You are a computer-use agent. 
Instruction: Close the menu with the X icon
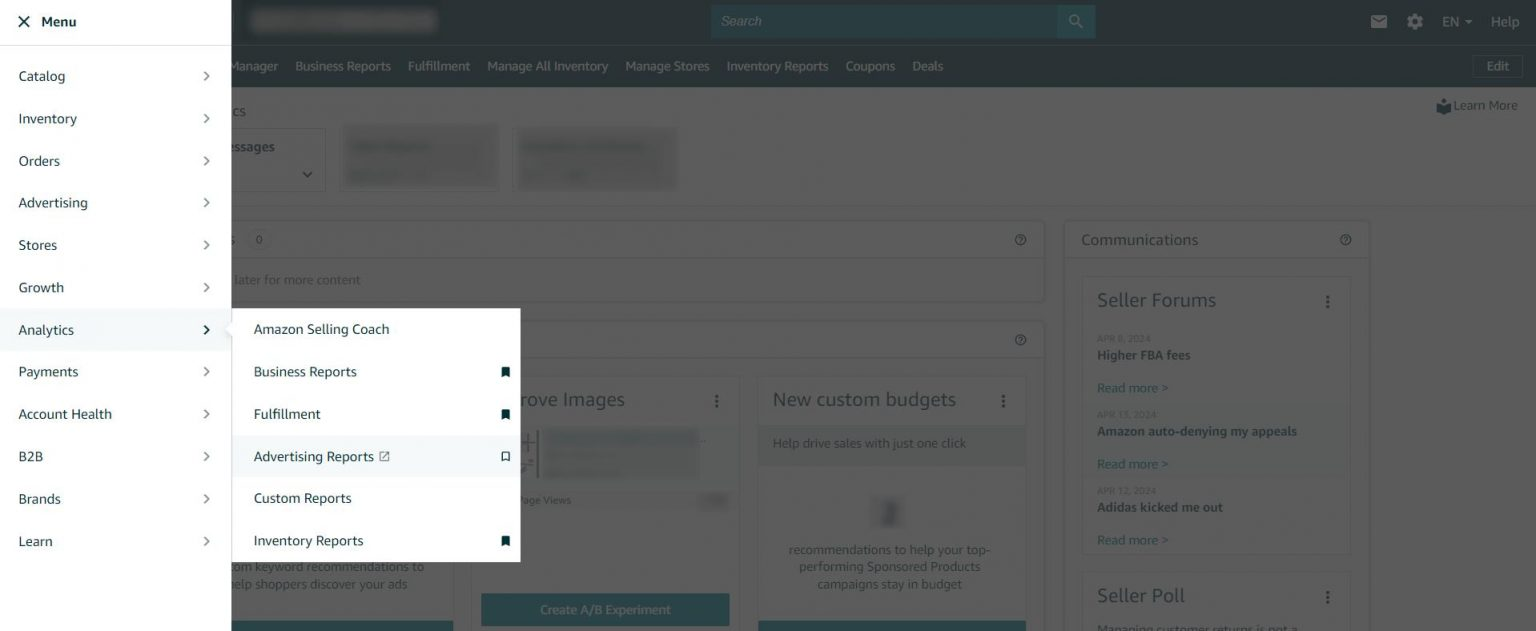point(24,22)
